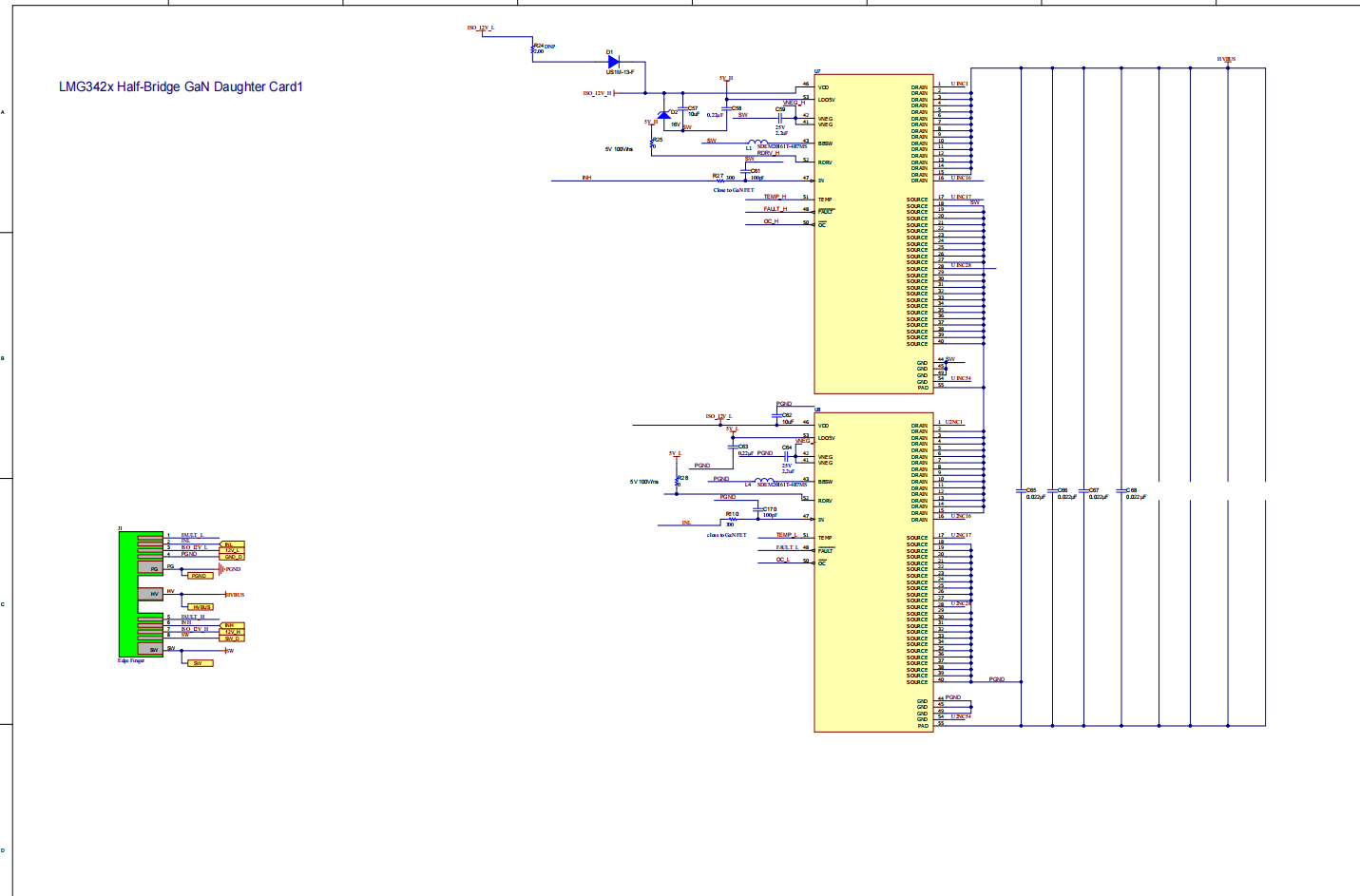Screen dimensions: 1360x896
Task: Click the U7 component designator
Action: tap(817, 72)
